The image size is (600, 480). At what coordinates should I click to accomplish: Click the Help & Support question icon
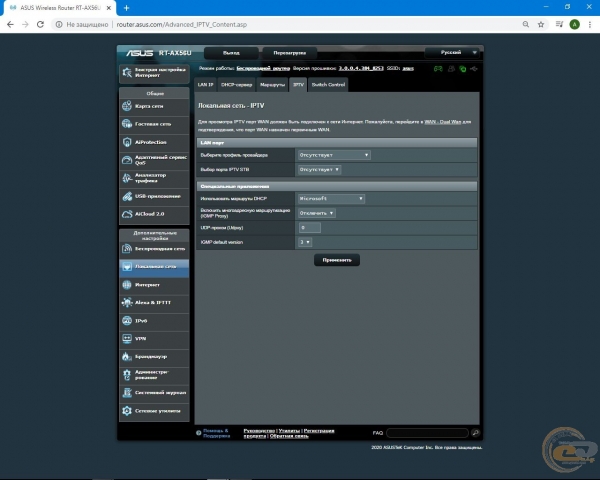pyautogui.click(x=199, y=433)
